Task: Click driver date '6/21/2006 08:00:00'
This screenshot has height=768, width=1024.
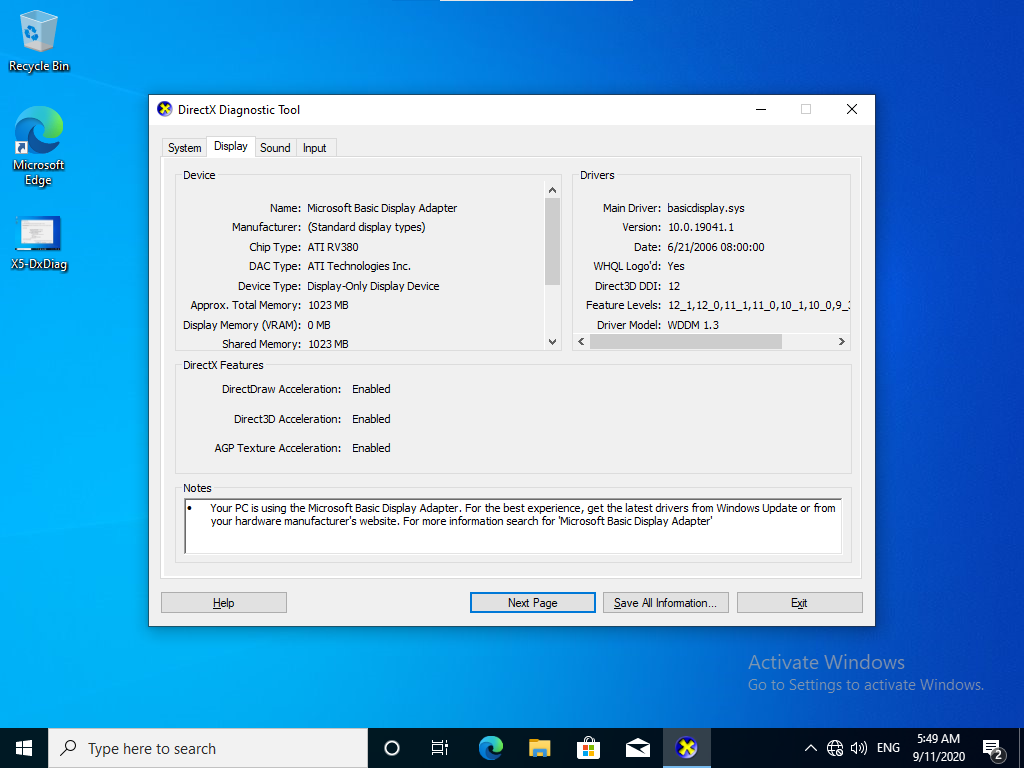Action: (x=716, y=247)
